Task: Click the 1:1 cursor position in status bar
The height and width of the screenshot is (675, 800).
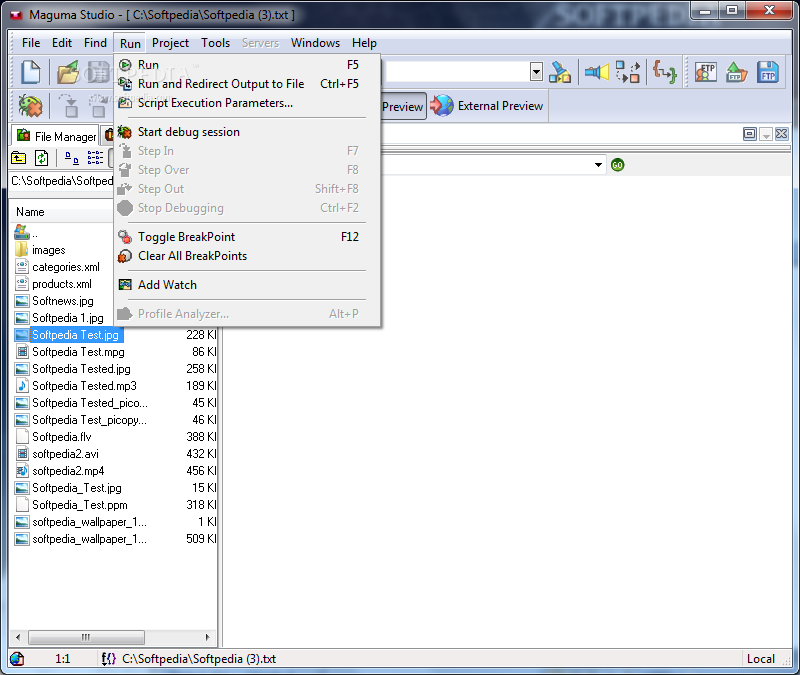Action: coord(62,659)
